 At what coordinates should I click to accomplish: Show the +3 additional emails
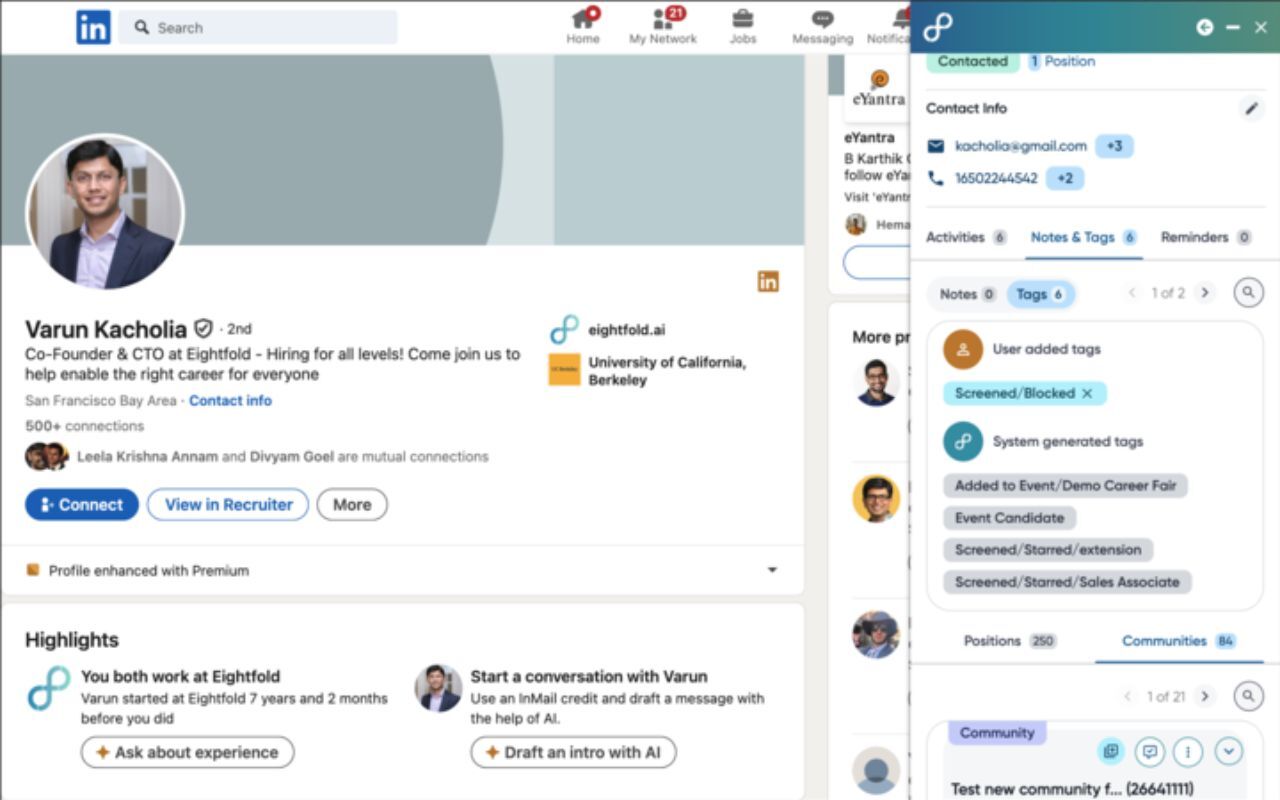[1114, 146]
